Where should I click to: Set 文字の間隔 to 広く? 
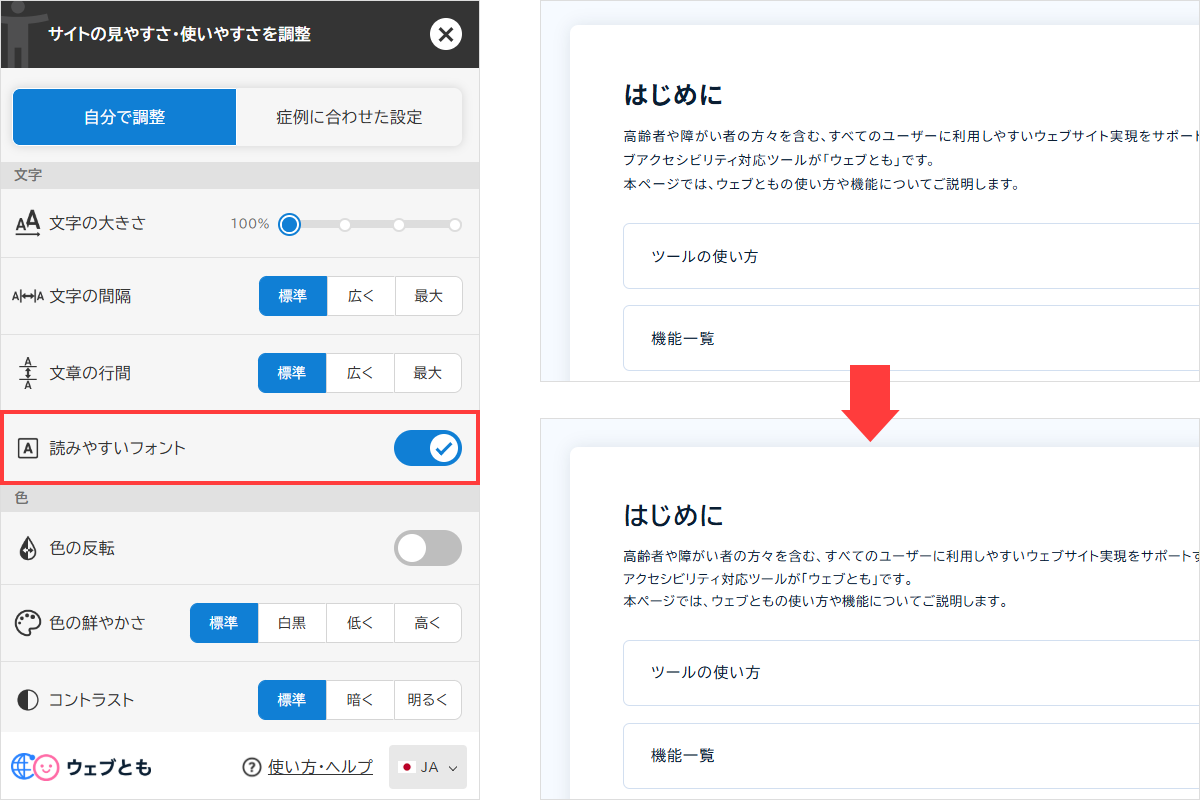(360, 296)
